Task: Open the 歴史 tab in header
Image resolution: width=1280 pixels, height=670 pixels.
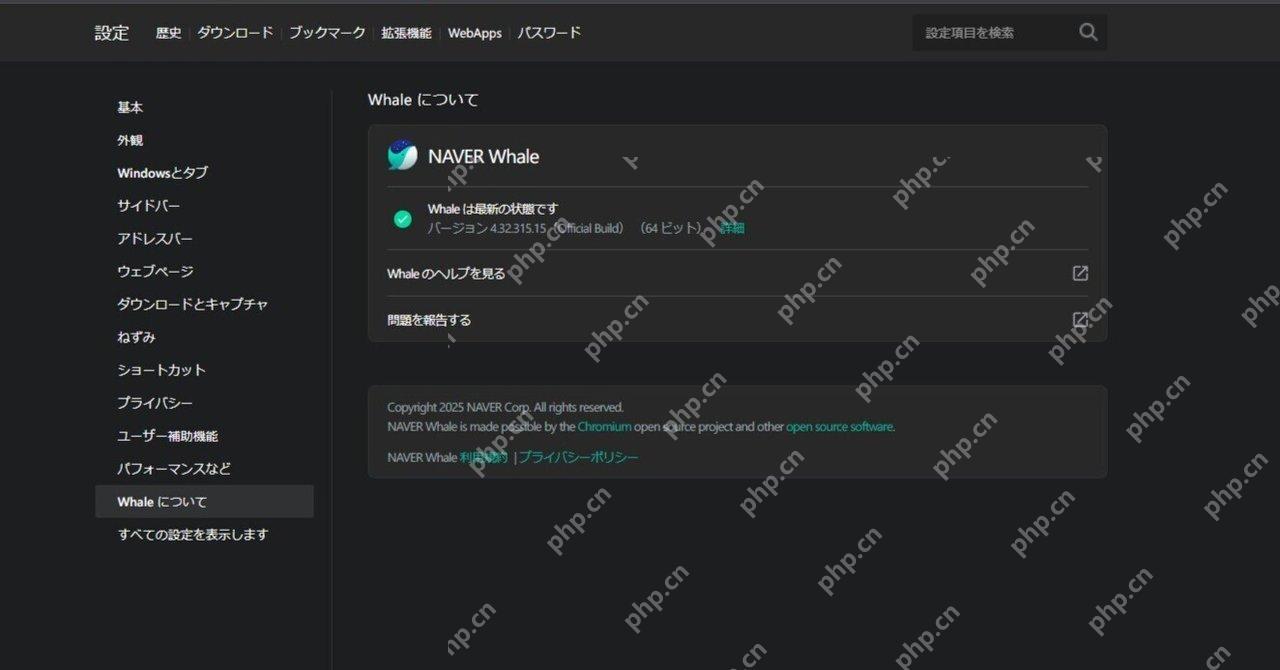Action: (169, 33)
